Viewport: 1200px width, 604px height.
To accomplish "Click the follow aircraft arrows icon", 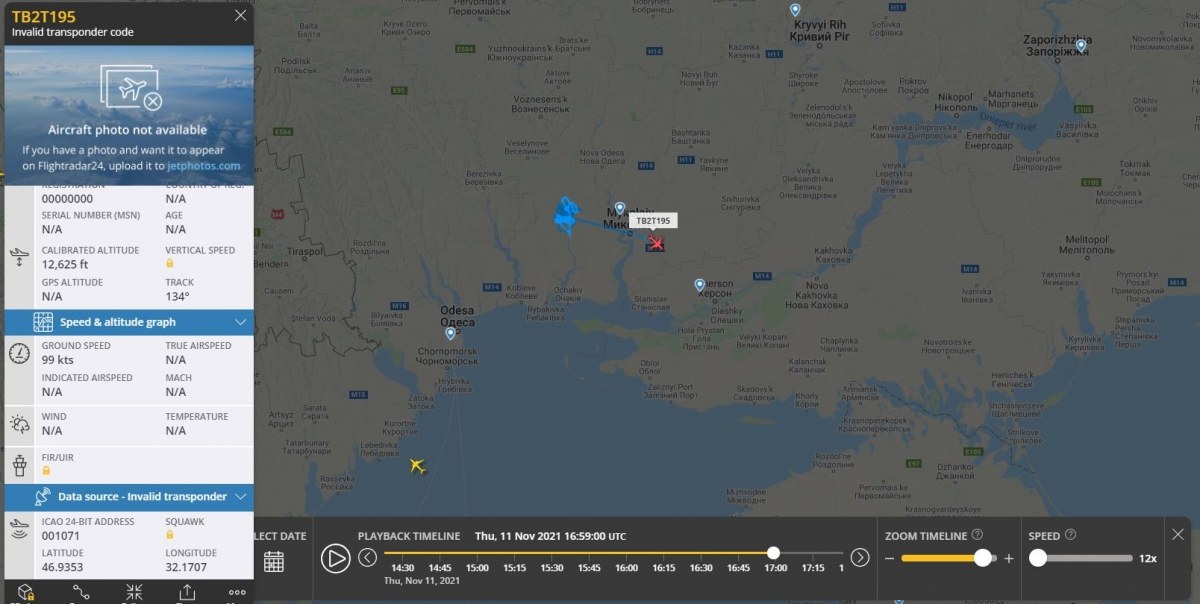I will pos(134,593).
